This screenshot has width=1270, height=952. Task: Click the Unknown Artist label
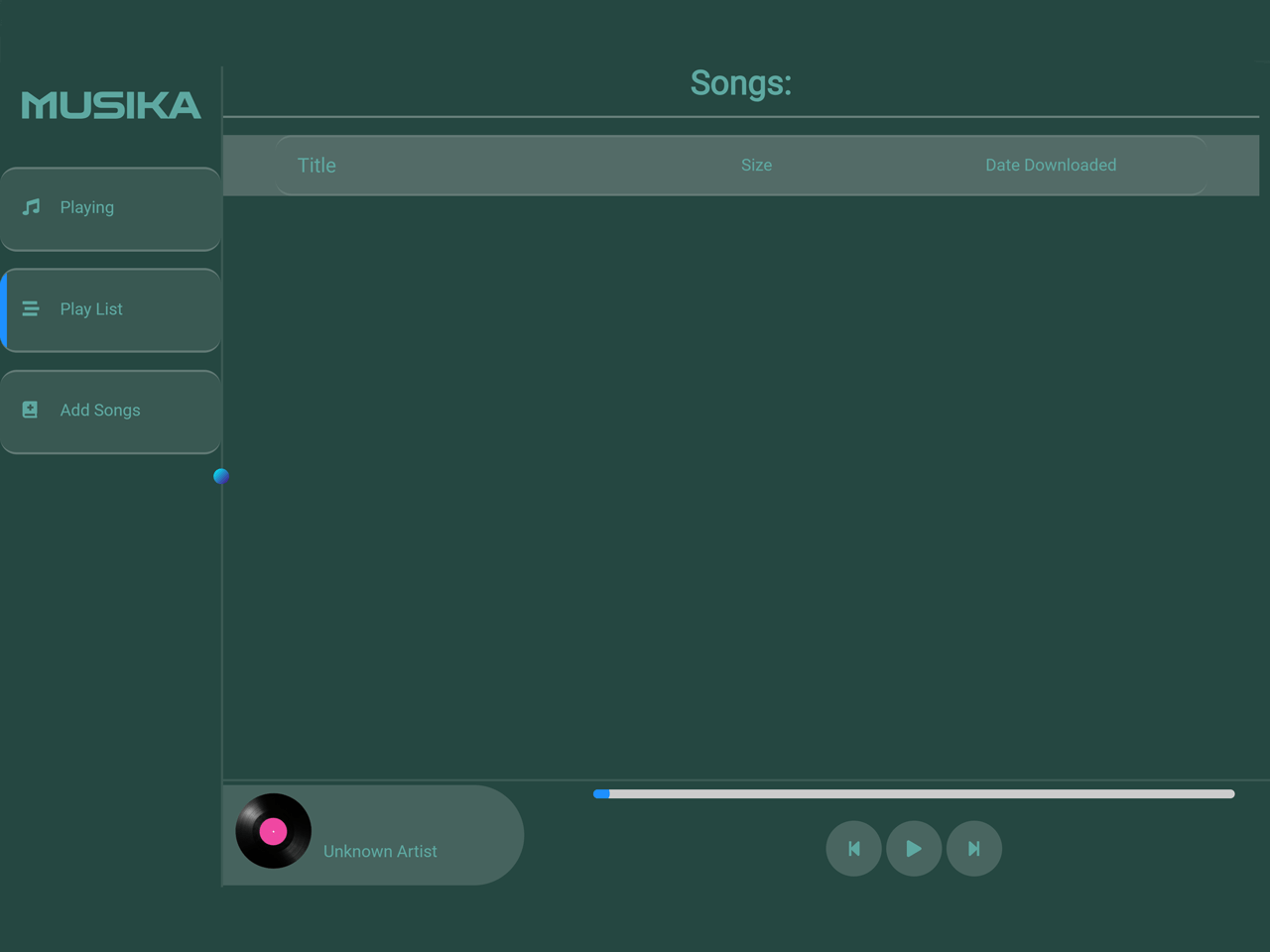380,851
